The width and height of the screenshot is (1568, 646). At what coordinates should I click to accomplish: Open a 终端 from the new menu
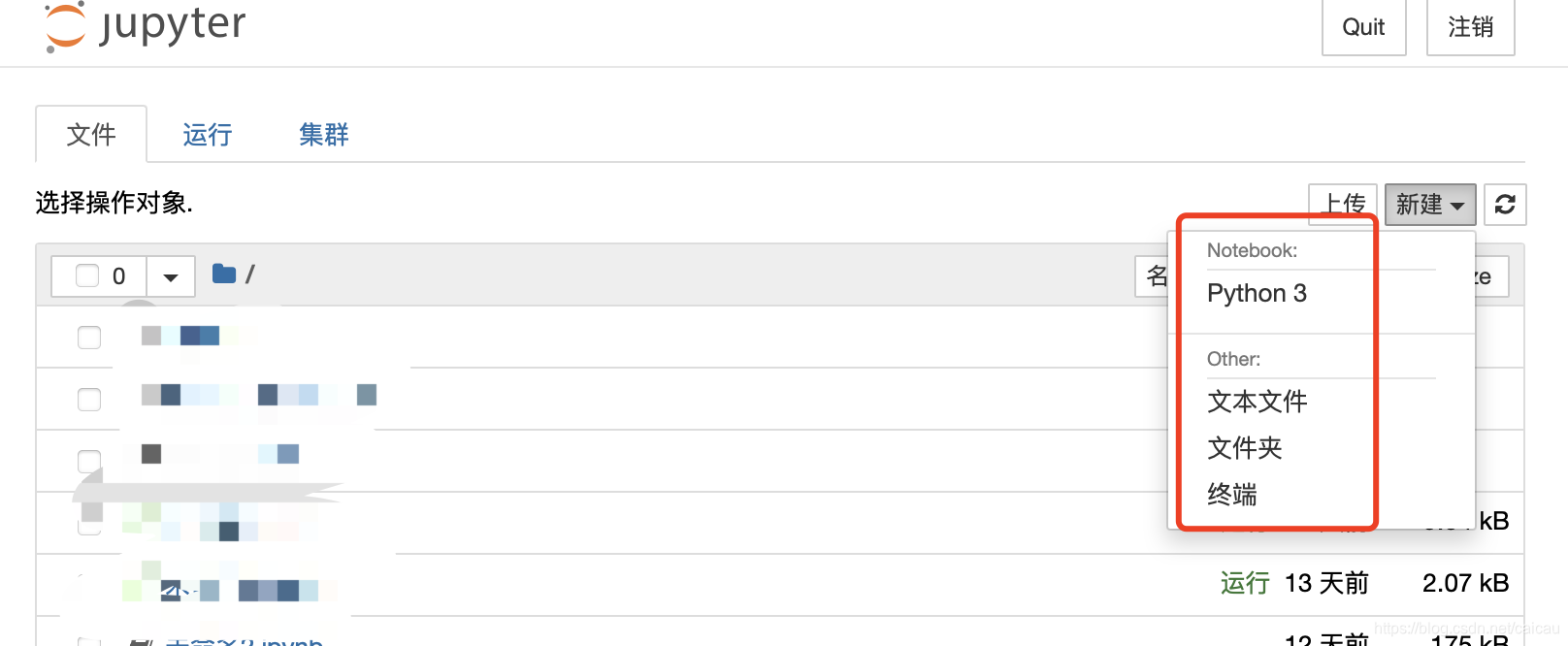[x=1232, y=495]
